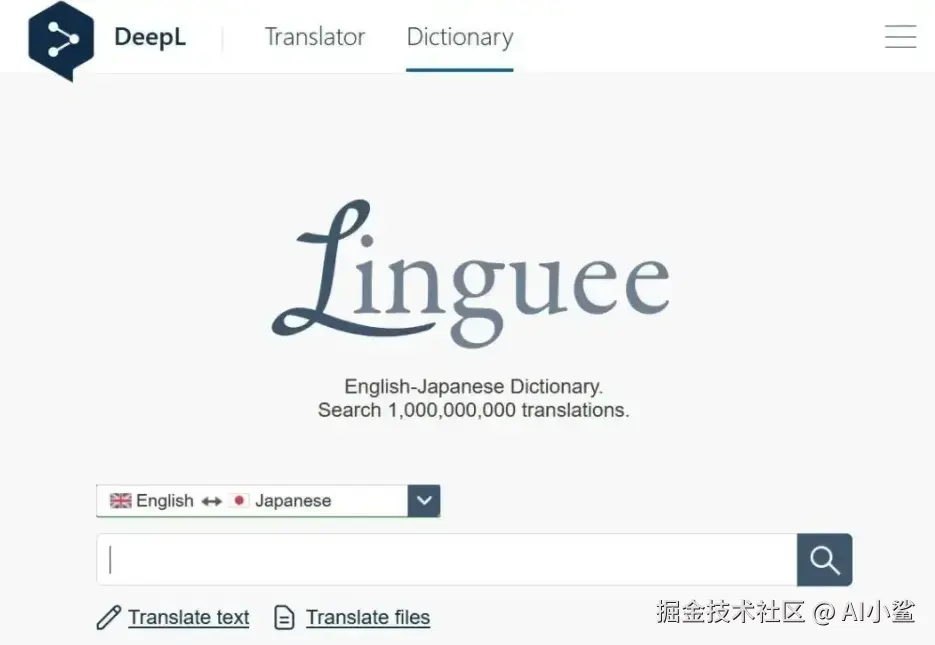The image size is (935, 645).
Task: Expand the English-Japanese language selection chevron
Action: point(423,500)
